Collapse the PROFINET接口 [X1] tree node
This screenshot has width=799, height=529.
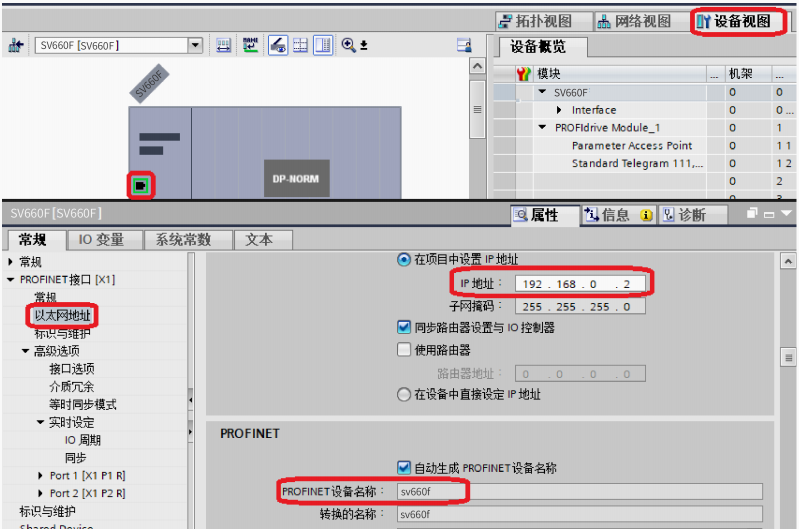click(11, 280)
